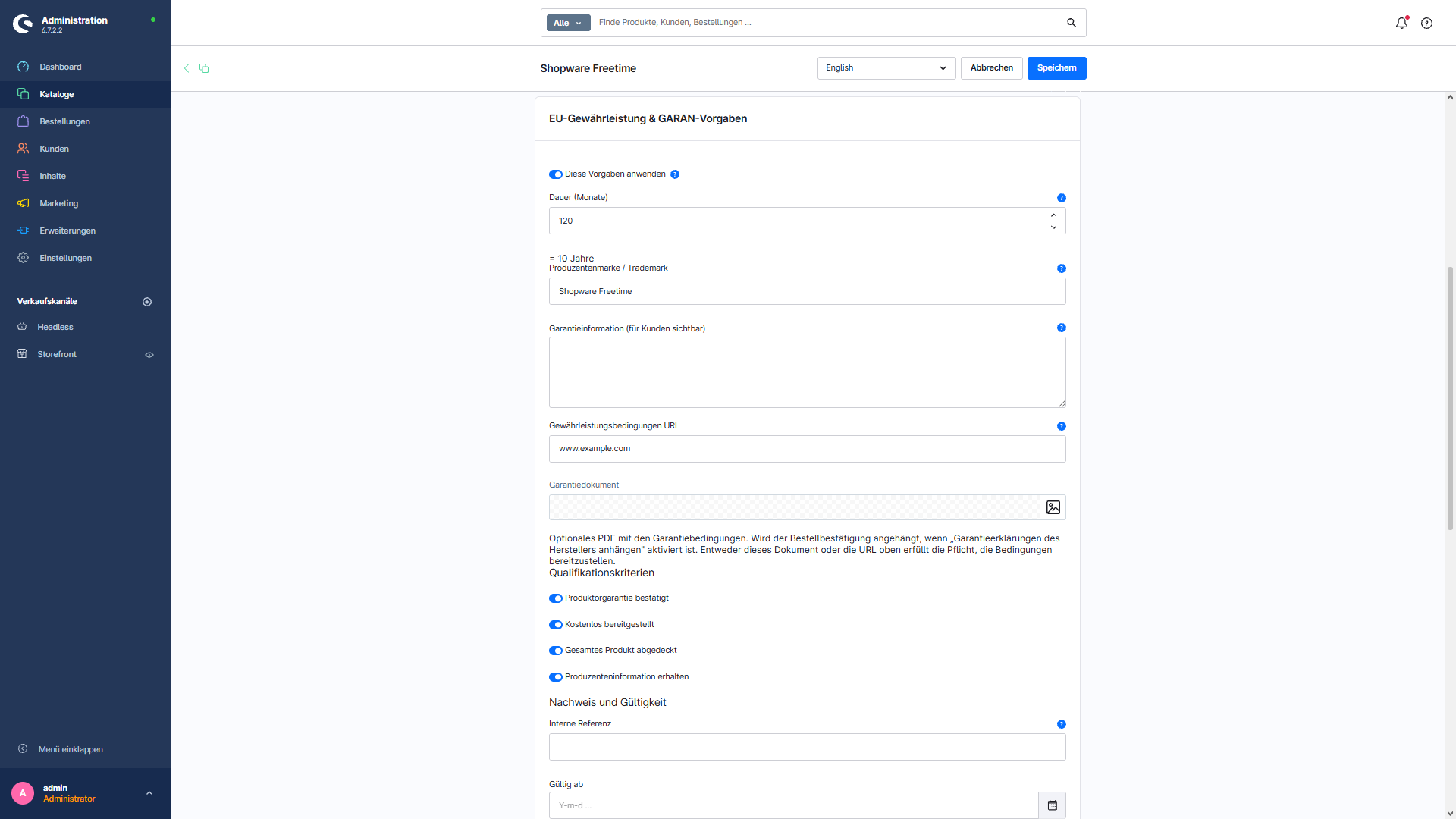Image resolution: width=1456 pixels, height=819 pixels.
Task: Expand the admin user menu chevron
Action: pos(149,793)
